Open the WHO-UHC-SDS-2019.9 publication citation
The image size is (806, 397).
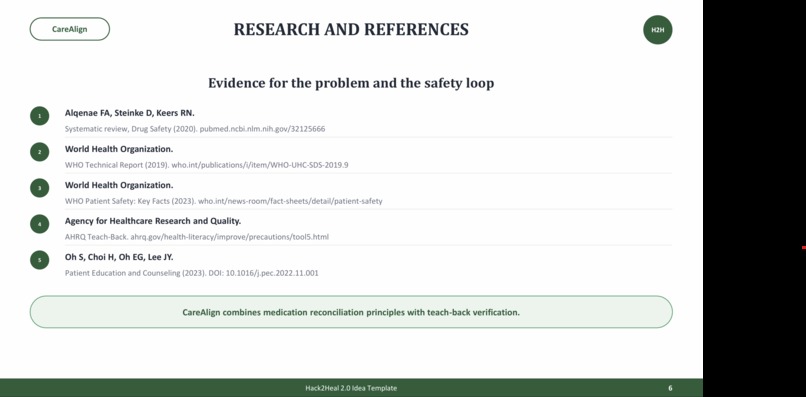207,165
